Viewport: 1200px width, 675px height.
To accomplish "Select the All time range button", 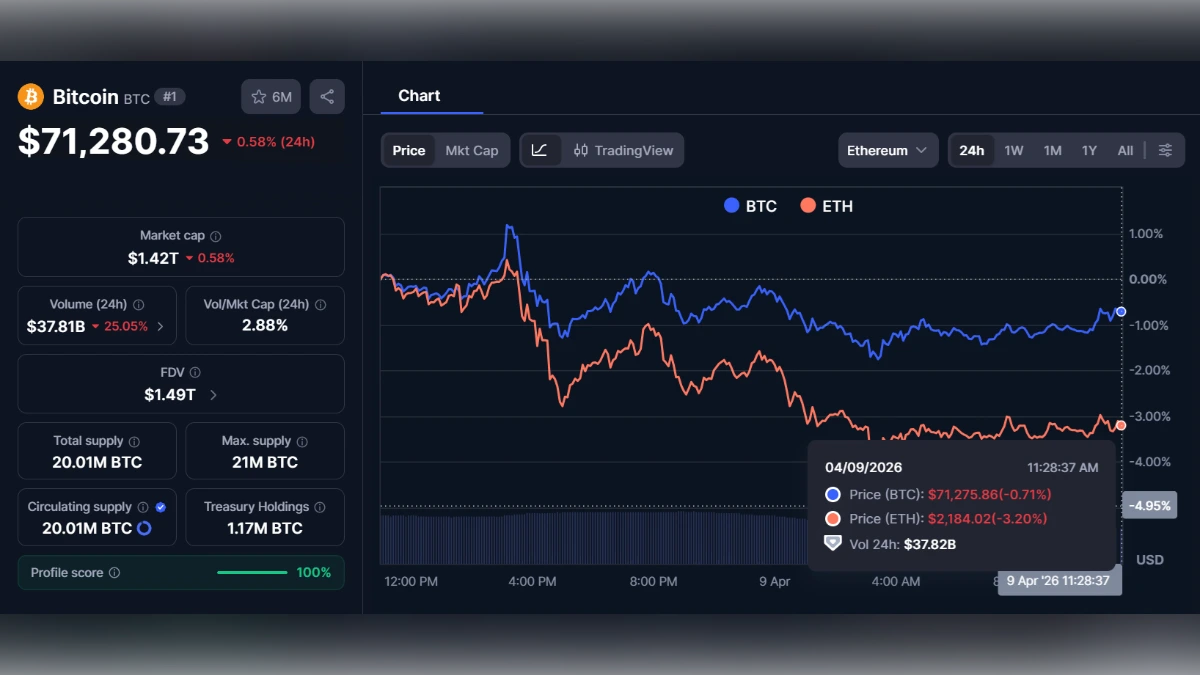I will pos(1125,150).
